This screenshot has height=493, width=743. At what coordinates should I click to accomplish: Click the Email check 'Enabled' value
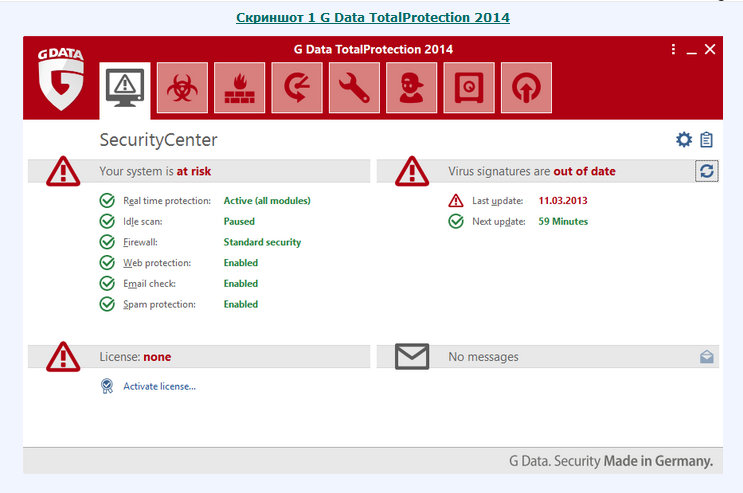[x=241, y=283]
